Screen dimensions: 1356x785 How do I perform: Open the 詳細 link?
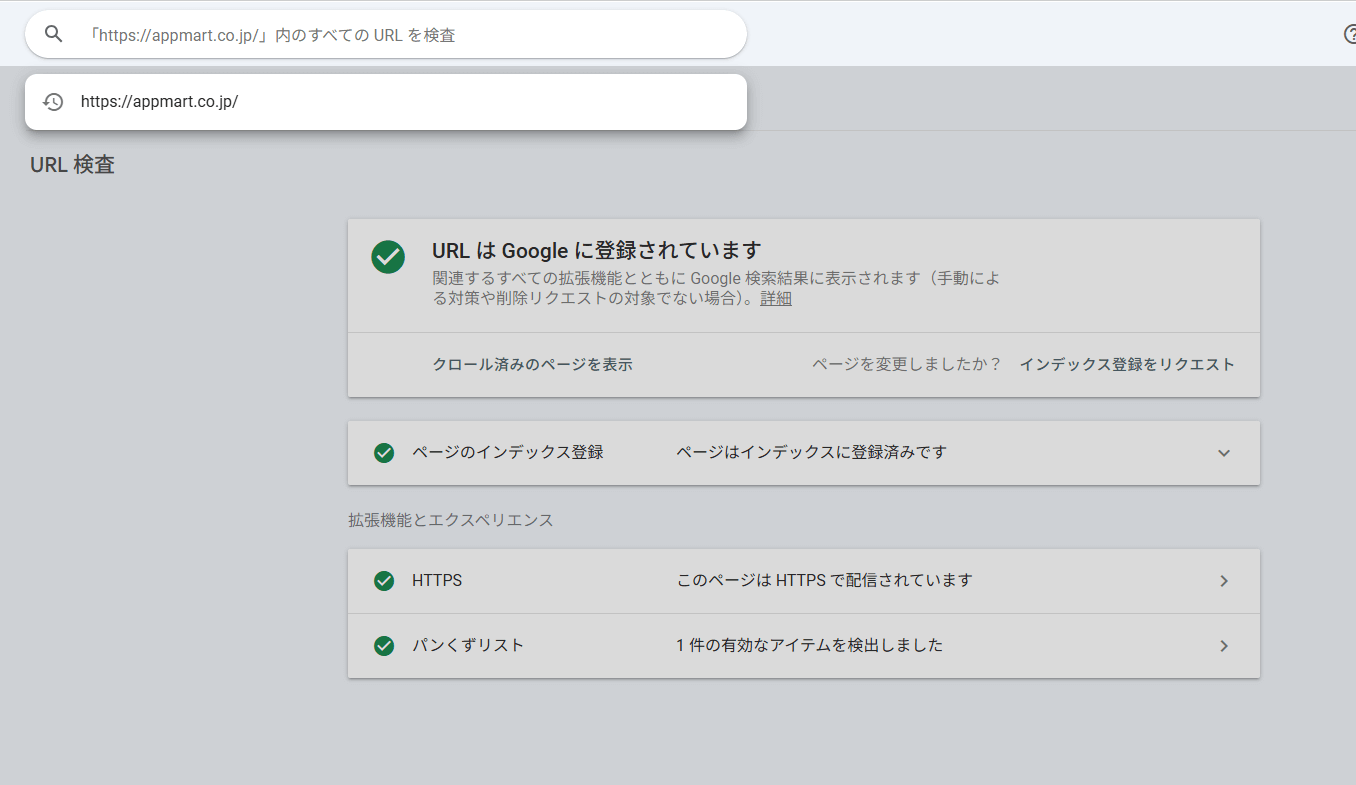tap(776, 298)
